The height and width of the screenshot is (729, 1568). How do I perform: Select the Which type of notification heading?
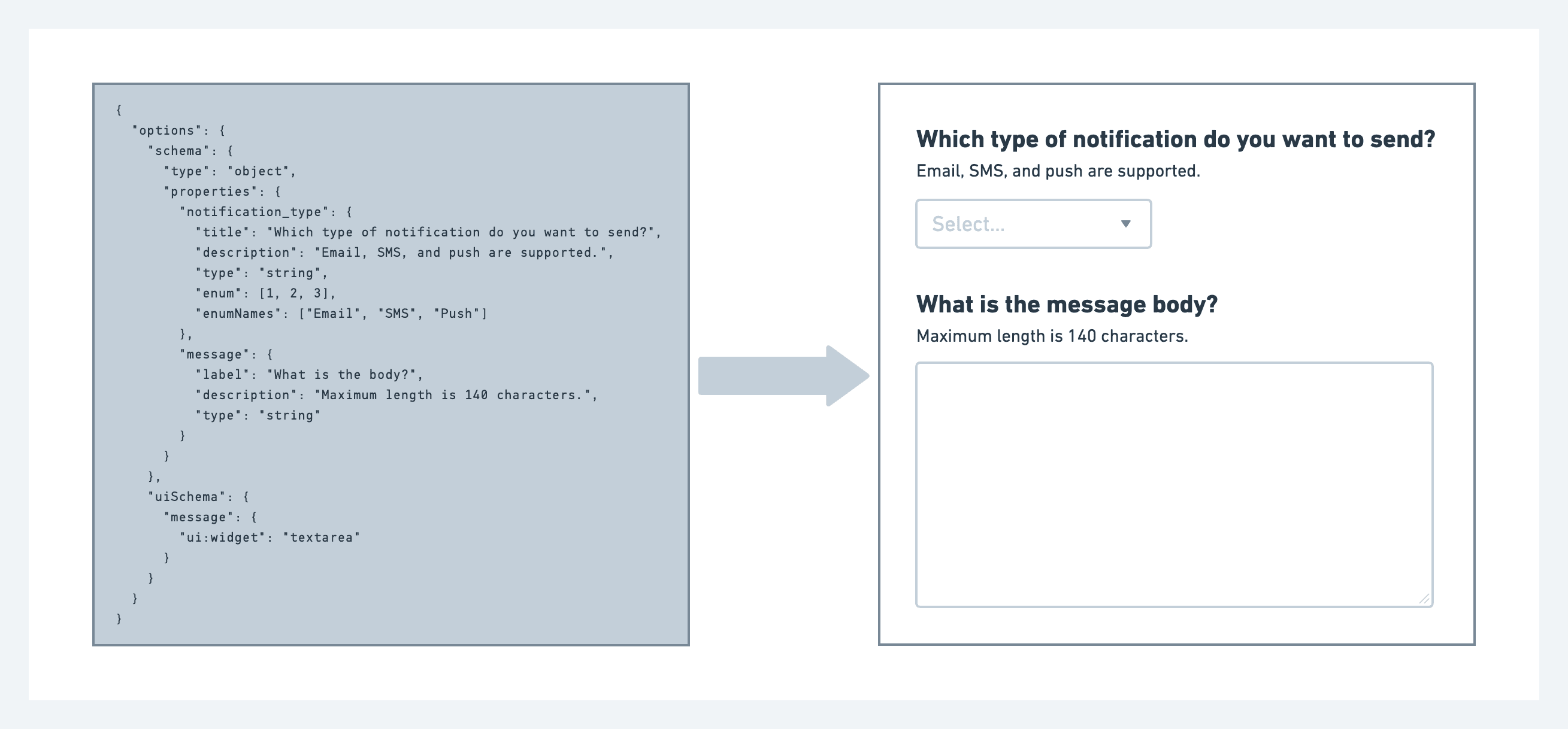tap(1175, 139)
